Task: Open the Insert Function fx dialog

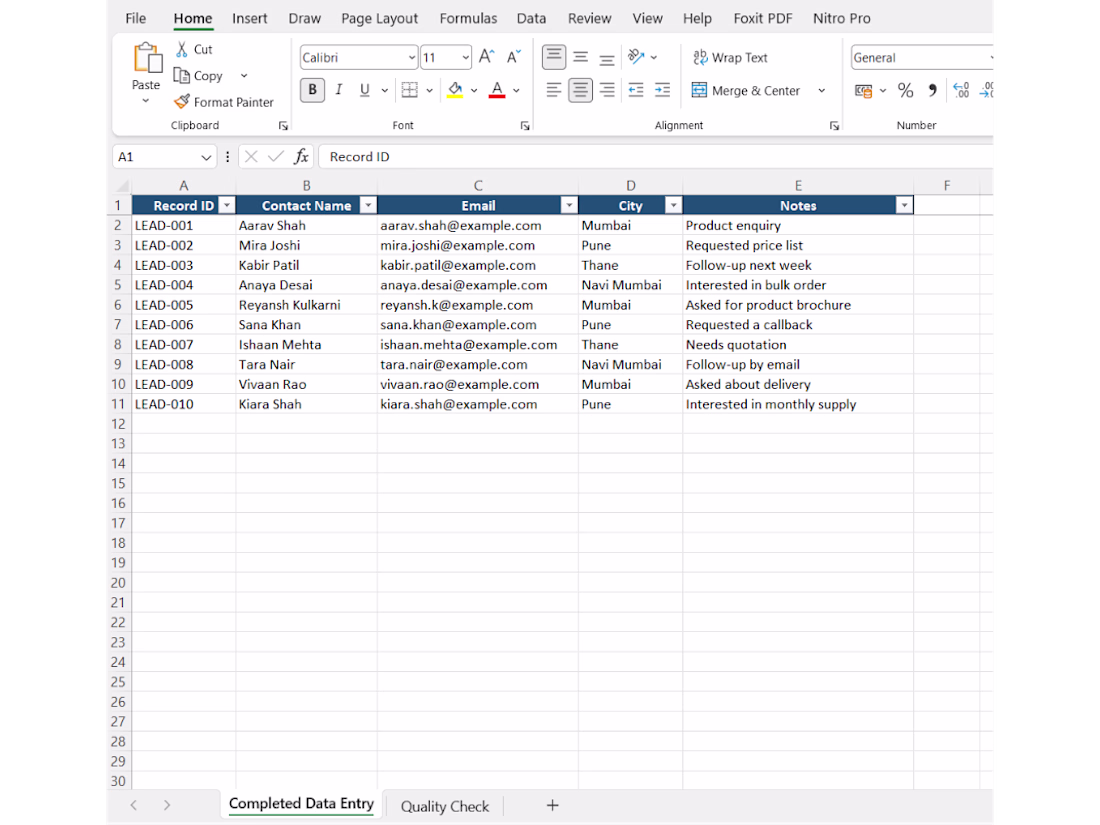Action: (301, 156)
